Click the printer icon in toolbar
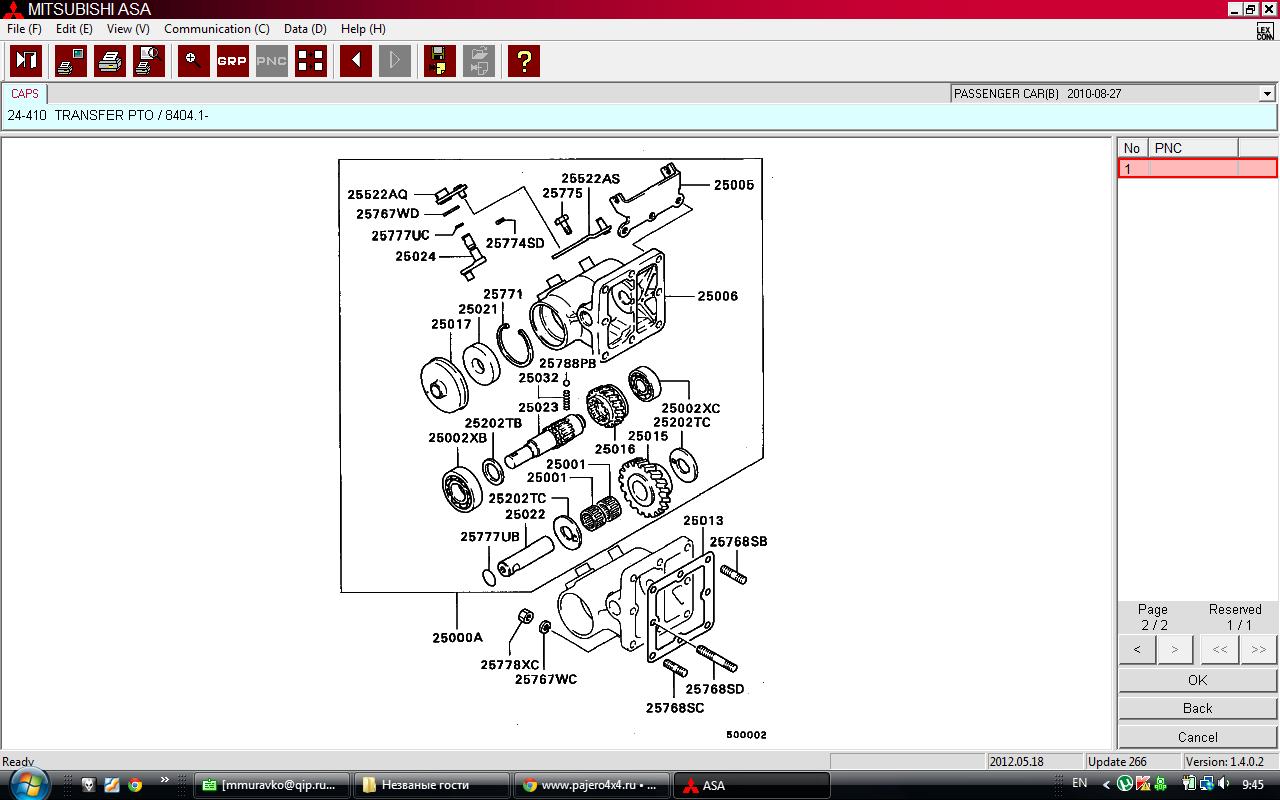1280x800 pixels. pos(110,61)
